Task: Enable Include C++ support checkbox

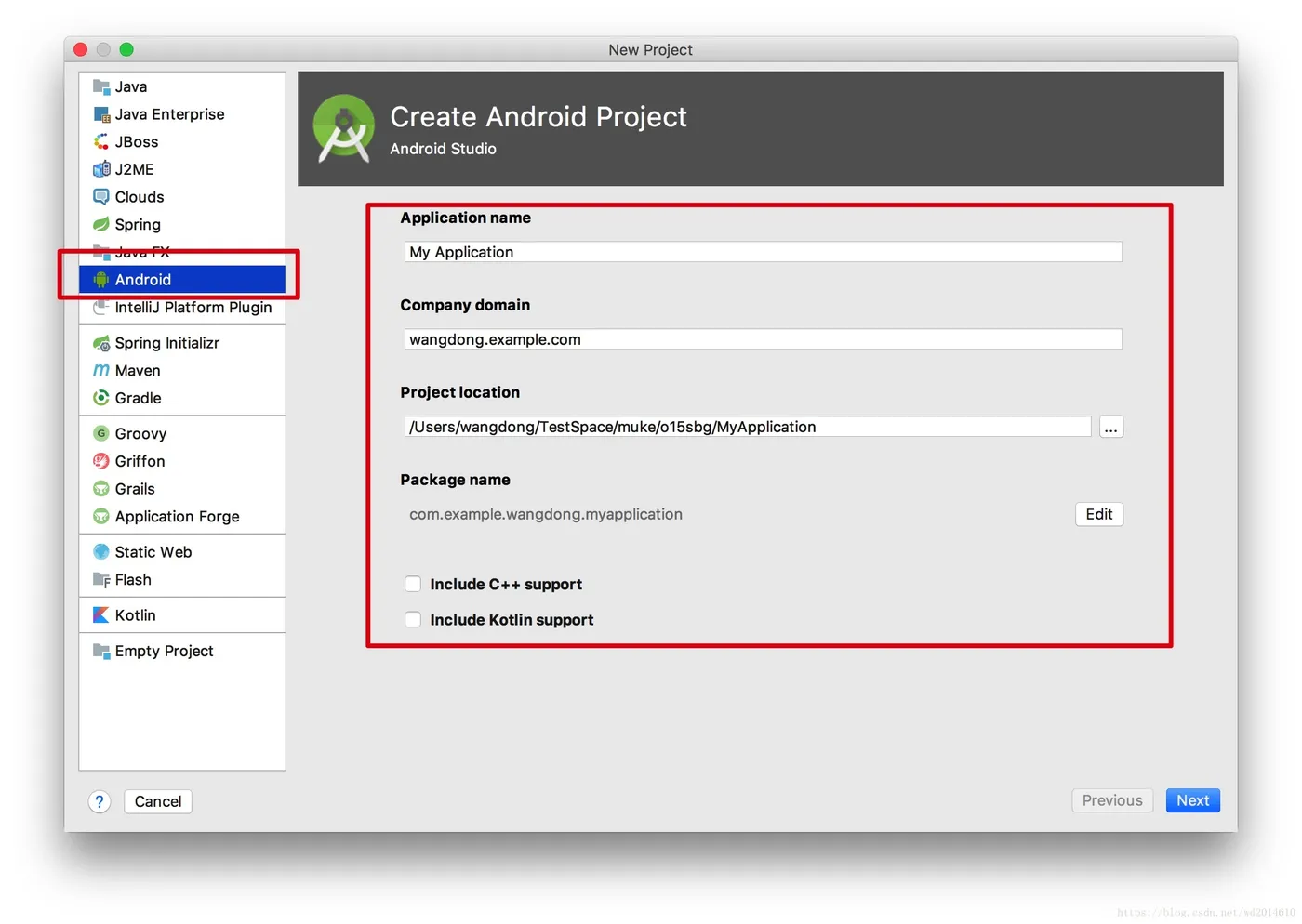Action: [x=413, y=584]
